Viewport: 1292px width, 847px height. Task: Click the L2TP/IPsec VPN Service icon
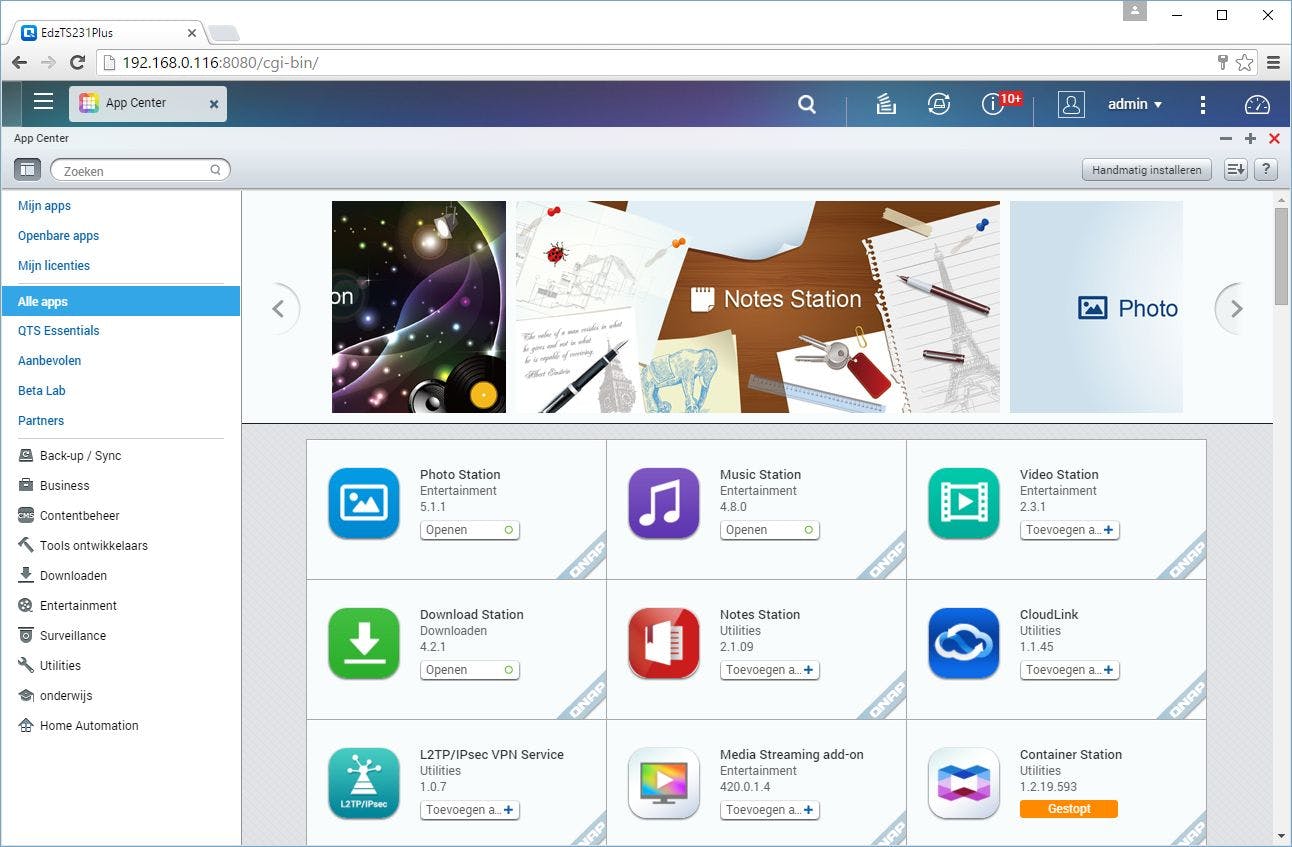tap(364, 783)
